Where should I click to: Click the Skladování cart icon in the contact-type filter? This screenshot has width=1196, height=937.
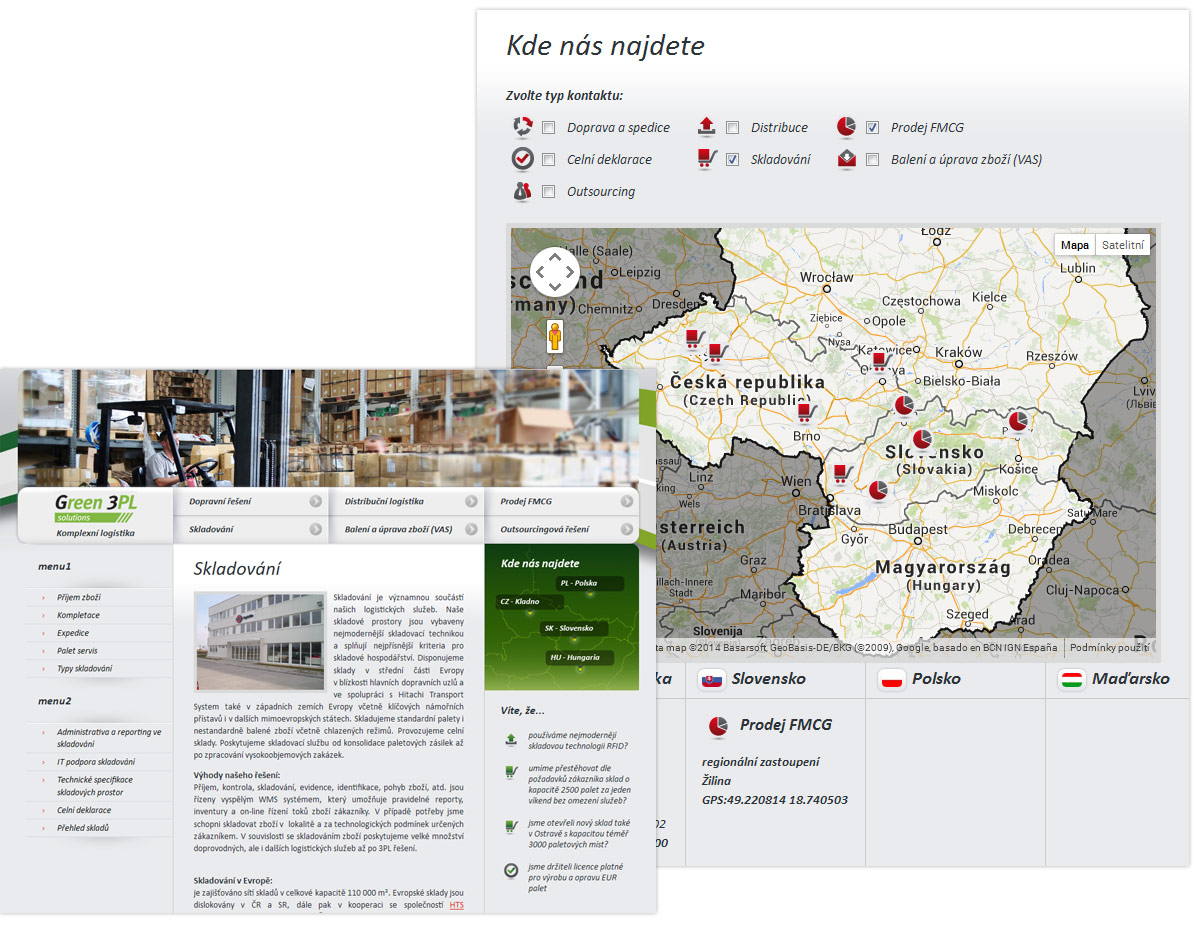click(707, 159)
